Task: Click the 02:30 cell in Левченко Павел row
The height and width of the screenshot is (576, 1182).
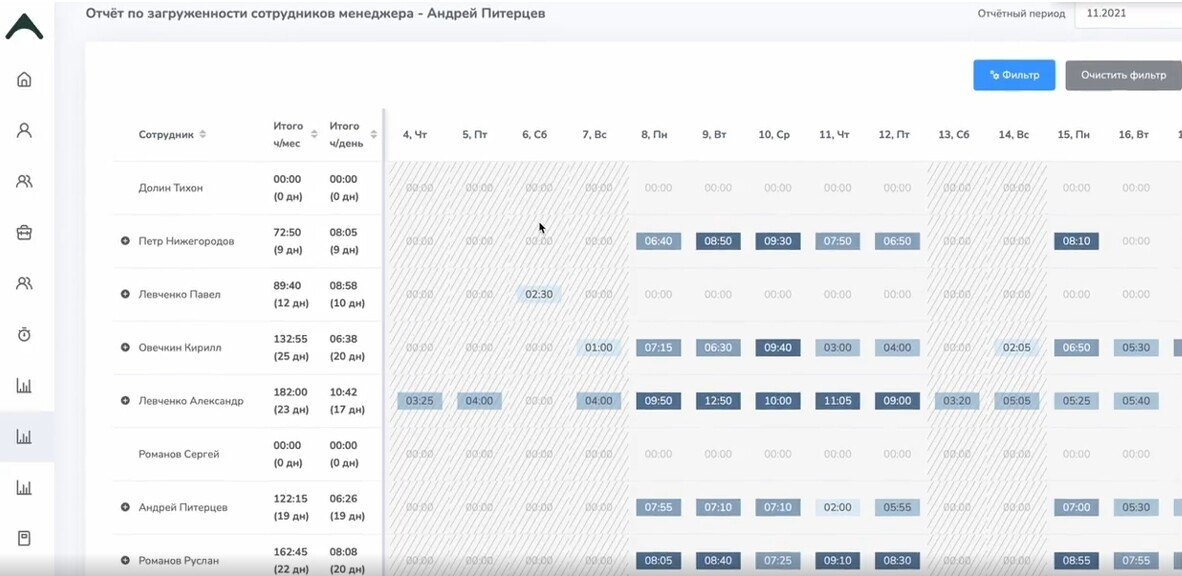Action: (539, 294)
